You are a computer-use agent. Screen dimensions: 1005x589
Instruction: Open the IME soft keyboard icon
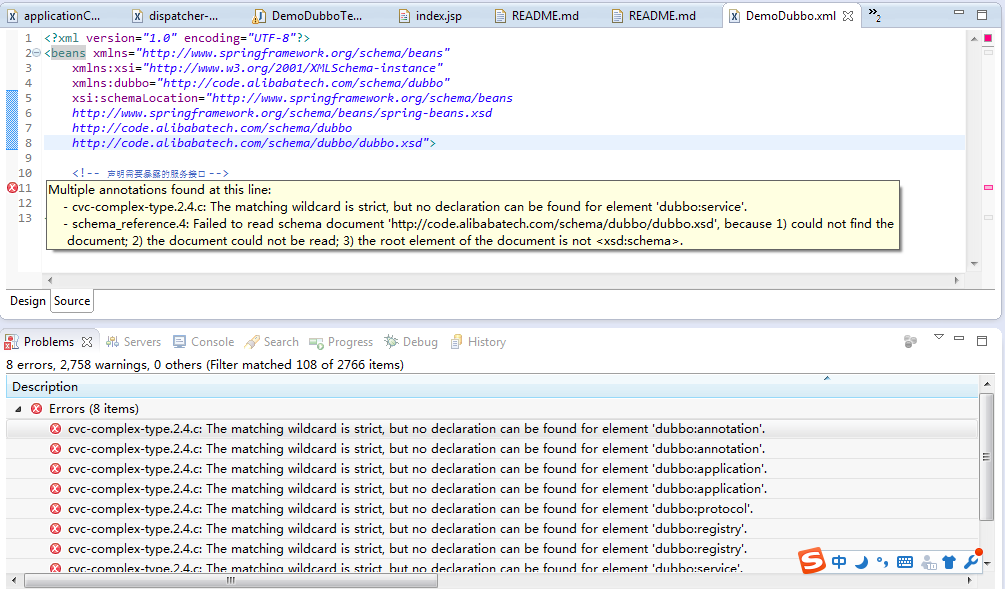905,562
